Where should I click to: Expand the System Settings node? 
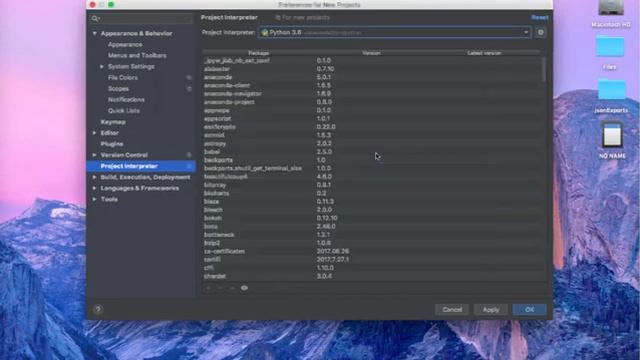click(102, 67)
